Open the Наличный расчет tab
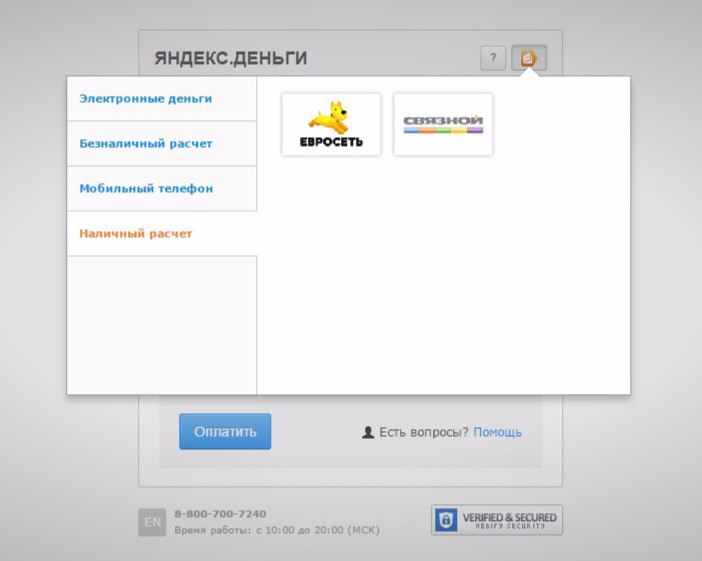 162,233
